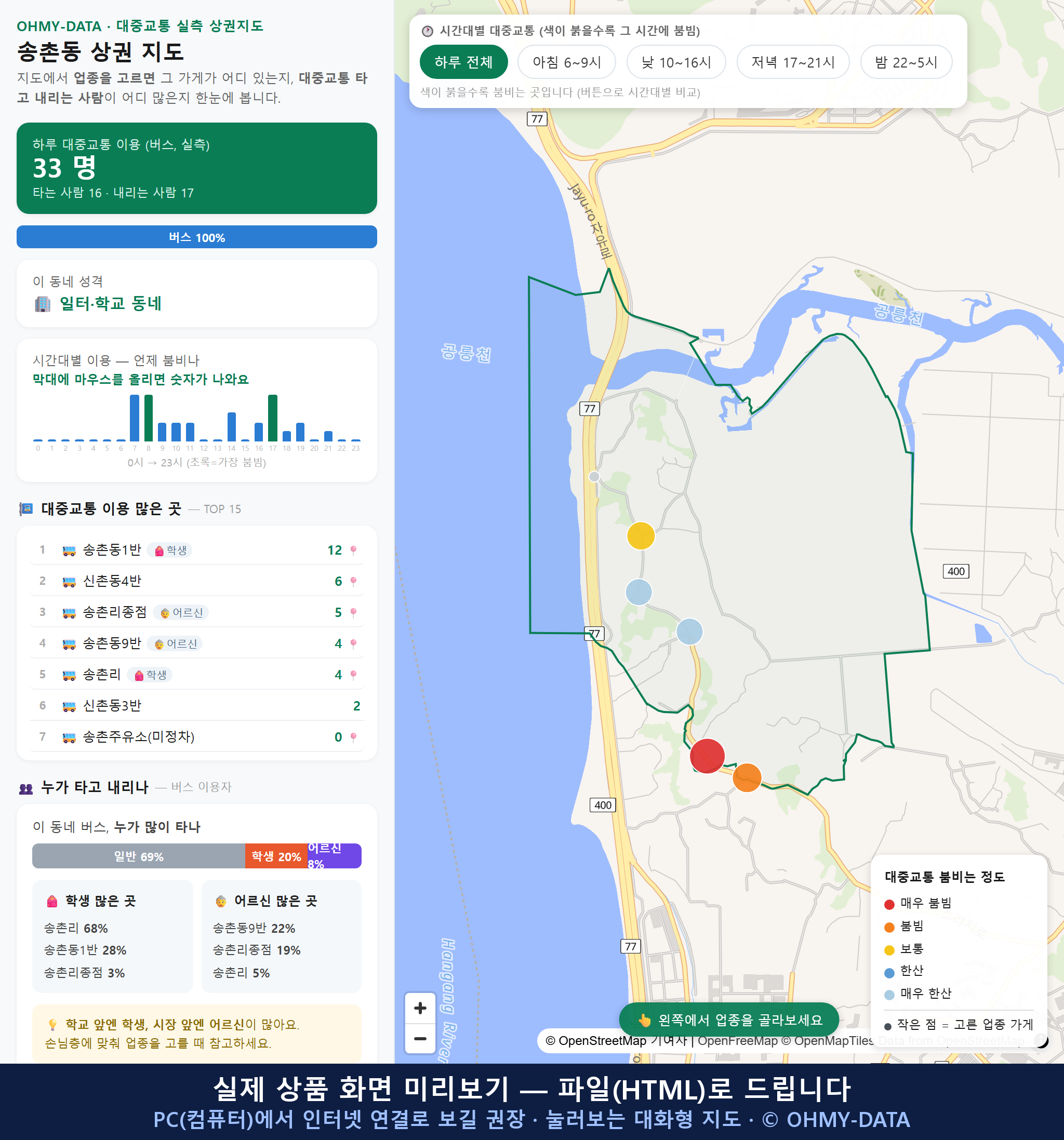1064x1140 pixels.
Task: Click the 학생 tag on 송촌리
Action: (x=150, y=674)
